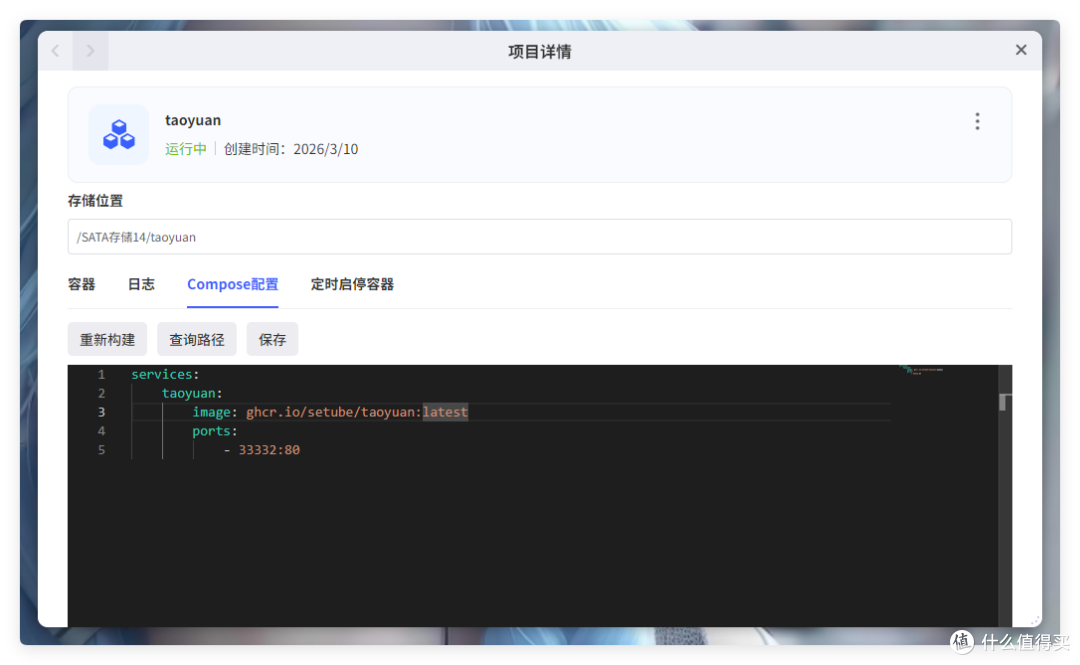The image size is (1080, 665).
Task: Open the 日志 tab
Action: (x=141, y=284)
